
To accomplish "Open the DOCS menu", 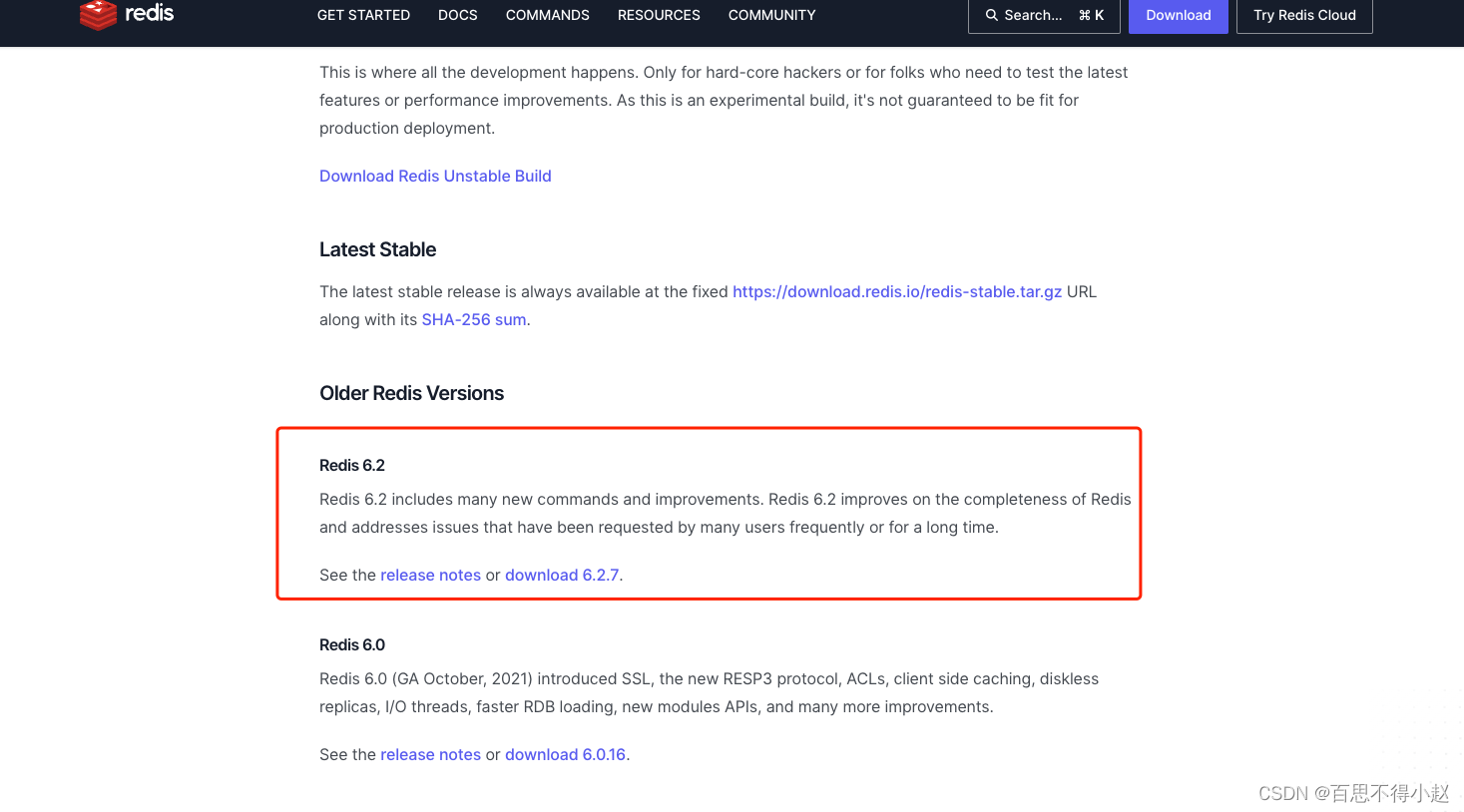I will coord(458,15).
